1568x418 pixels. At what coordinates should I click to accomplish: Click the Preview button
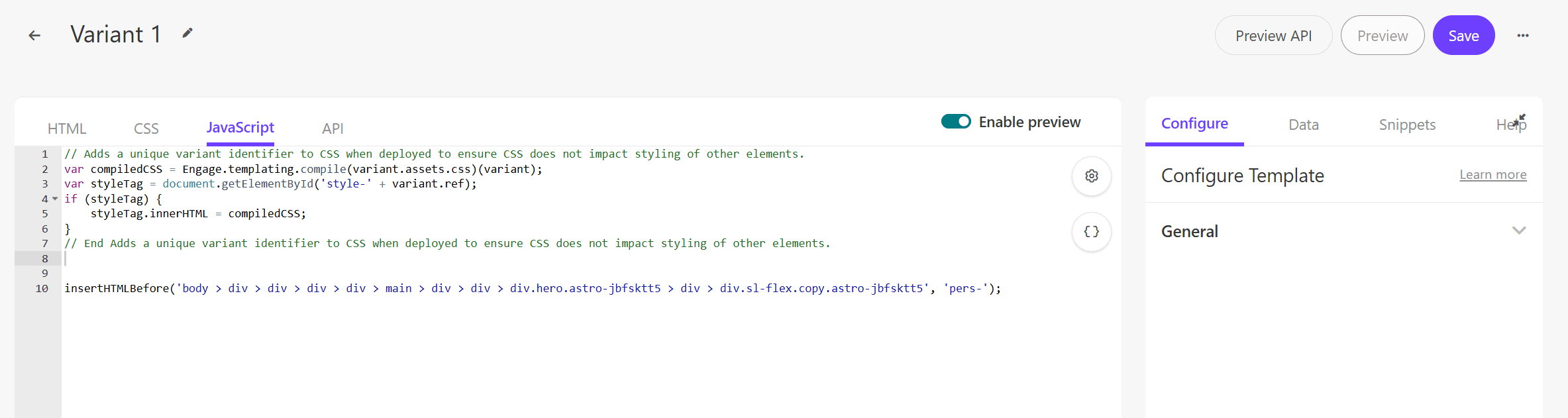[x=1382, y=36]
